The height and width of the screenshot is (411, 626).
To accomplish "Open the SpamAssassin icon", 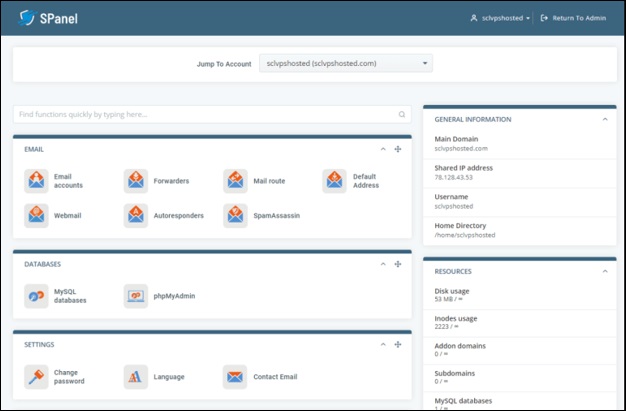I will [x=235, y=216].
